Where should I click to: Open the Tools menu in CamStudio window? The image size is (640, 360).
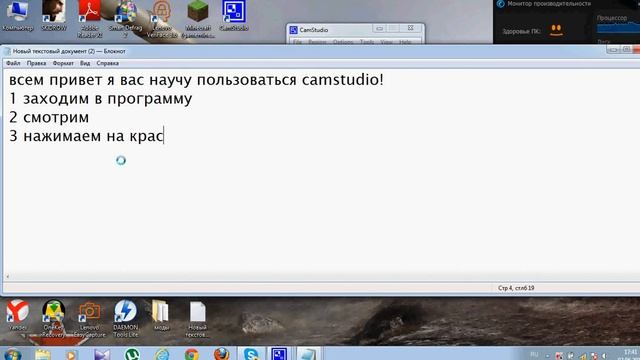367,42
